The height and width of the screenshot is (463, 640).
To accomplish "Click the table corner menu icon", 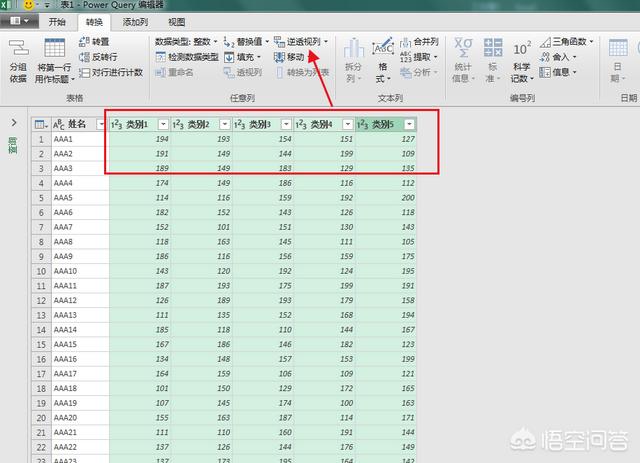I will tap(41, 124).
